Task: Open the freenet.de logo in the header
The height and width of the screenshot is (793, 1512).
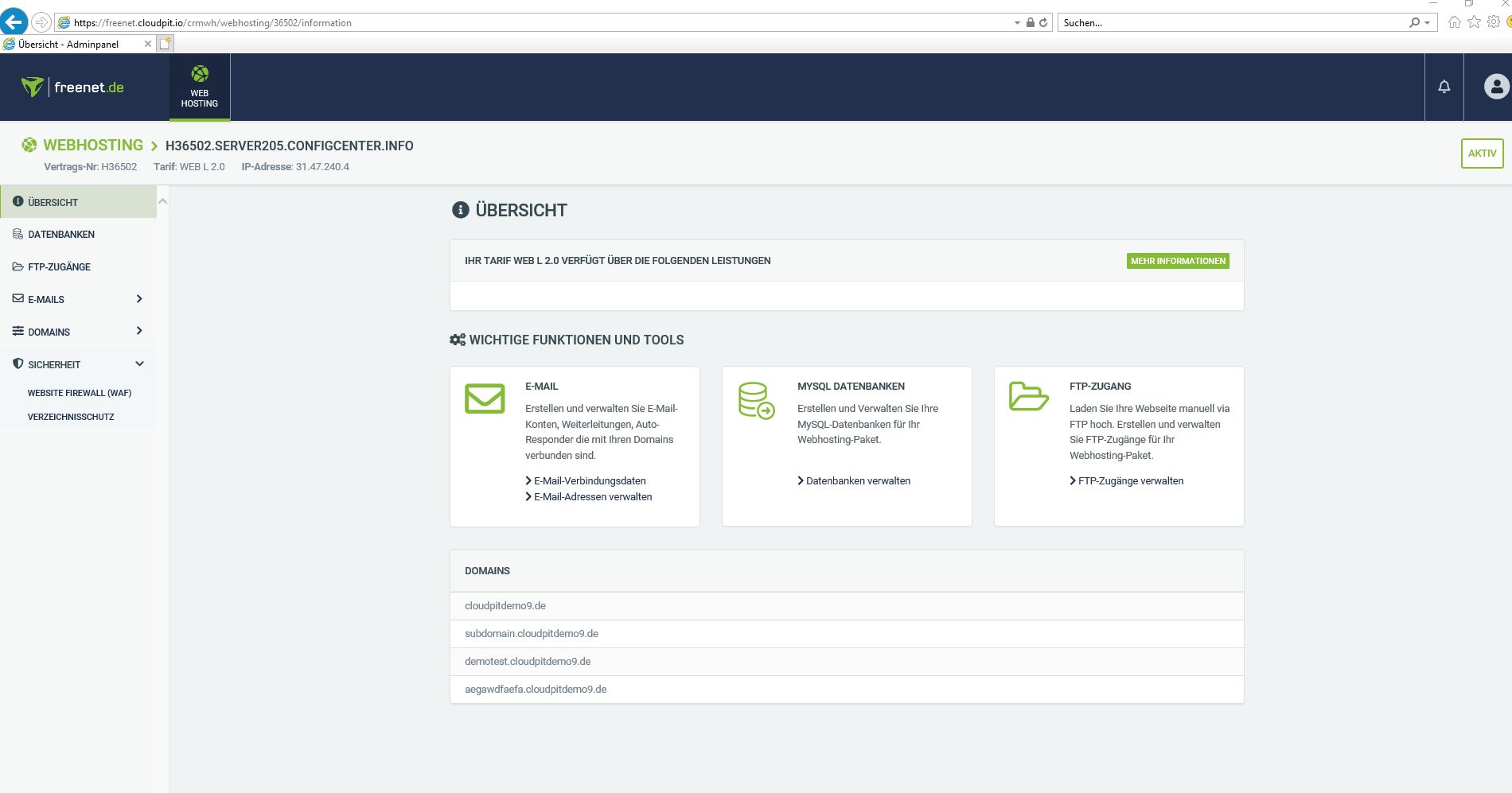Action: [x=73, y=87]
